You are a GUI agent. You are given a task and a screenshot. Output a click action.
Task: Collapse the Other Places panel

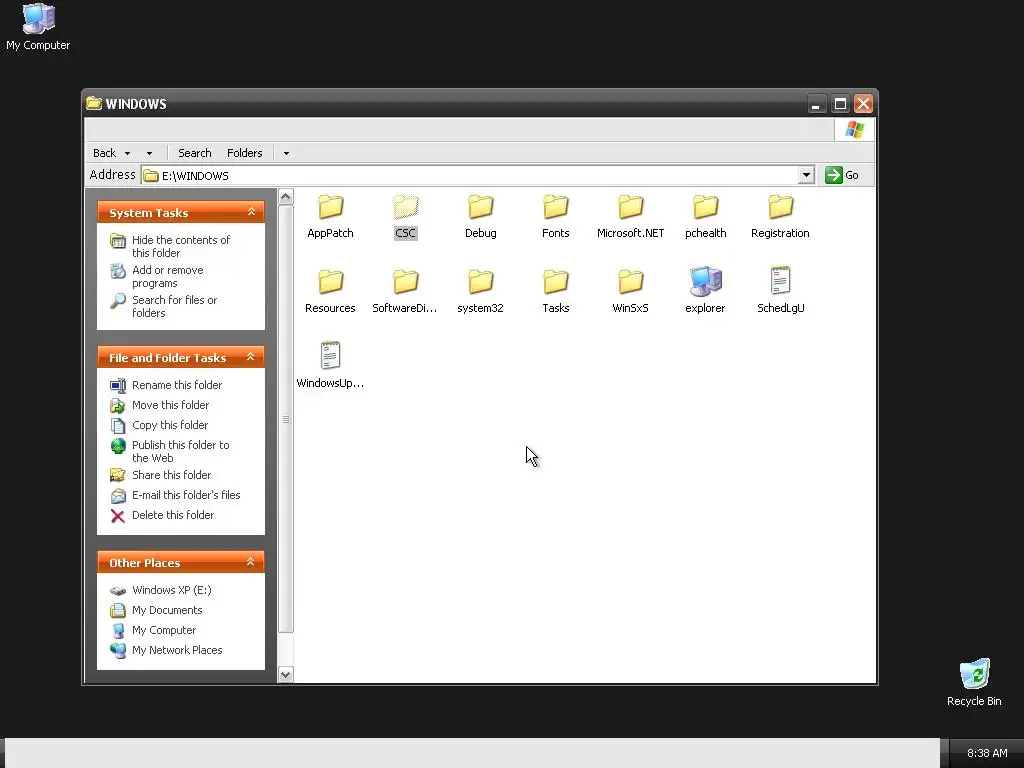251,562
